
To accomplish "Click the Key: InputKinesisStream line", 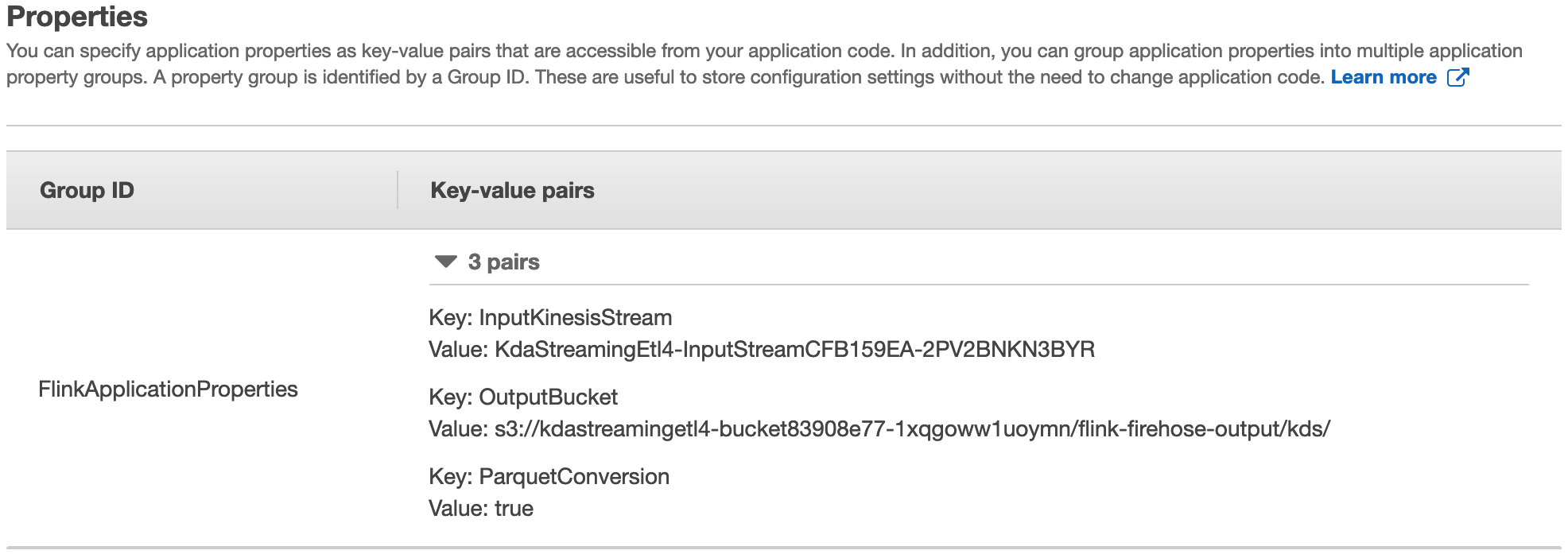I will coord(550,317).
